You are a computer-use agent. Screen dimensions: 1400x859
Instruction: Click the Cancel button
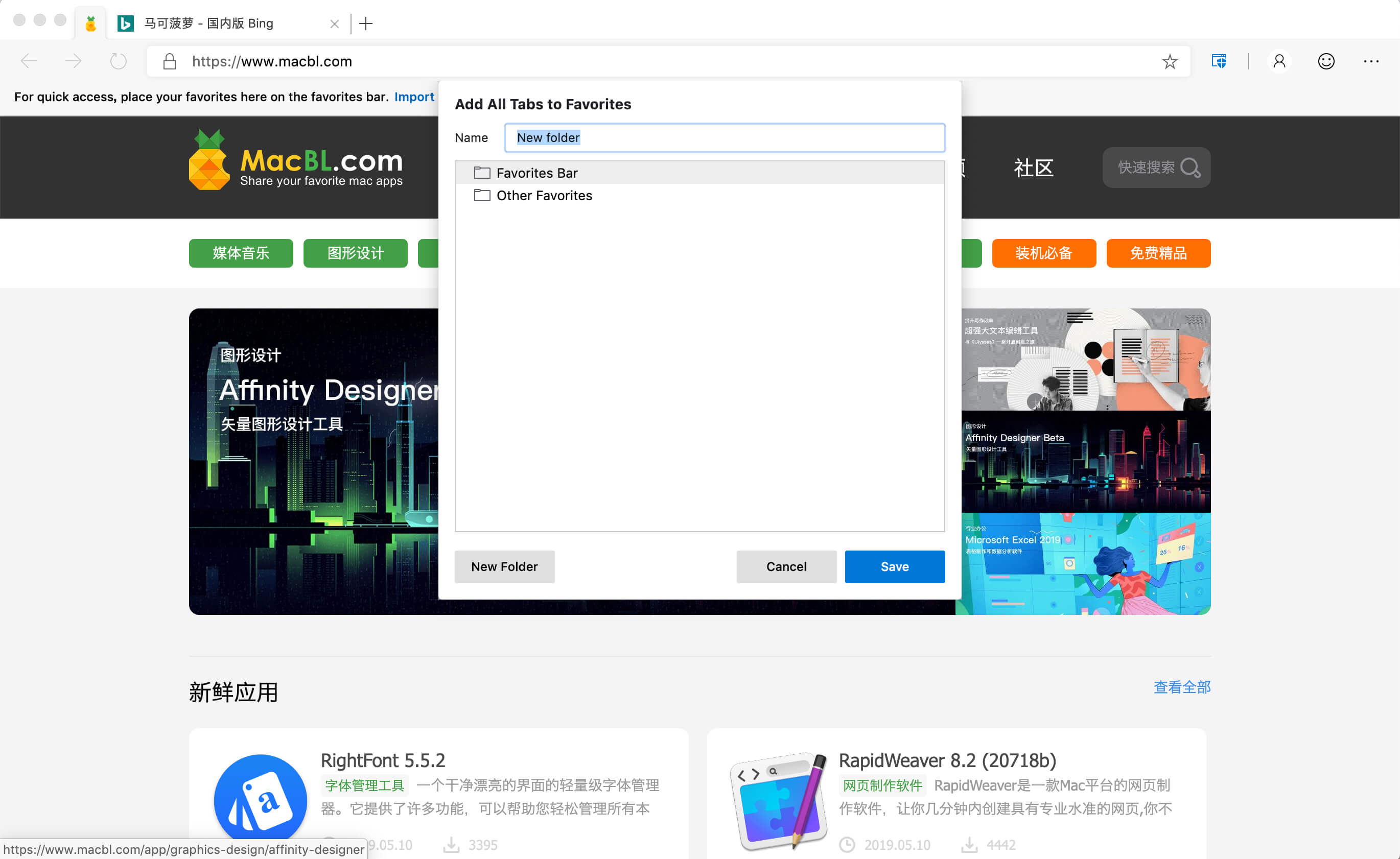pyautogui.click(x=786, y=566)
